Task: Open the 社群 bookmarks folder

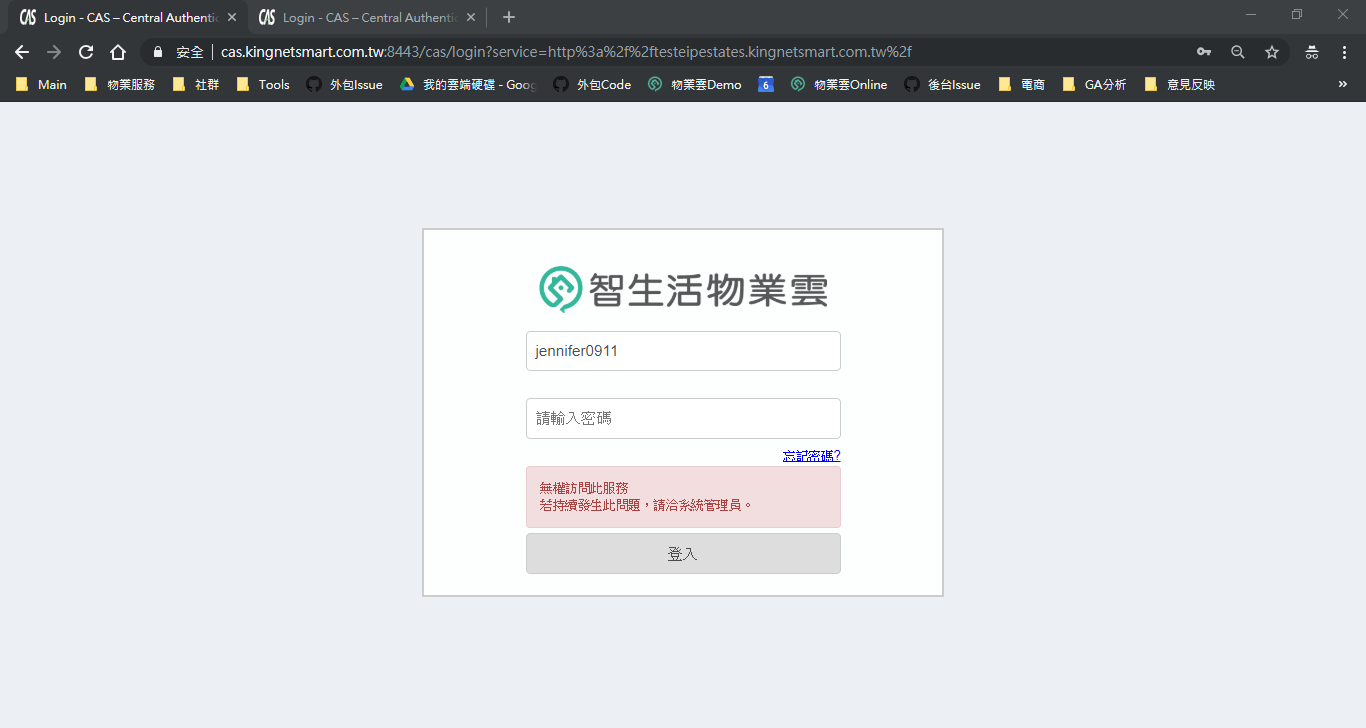Action: click(195, 85)
